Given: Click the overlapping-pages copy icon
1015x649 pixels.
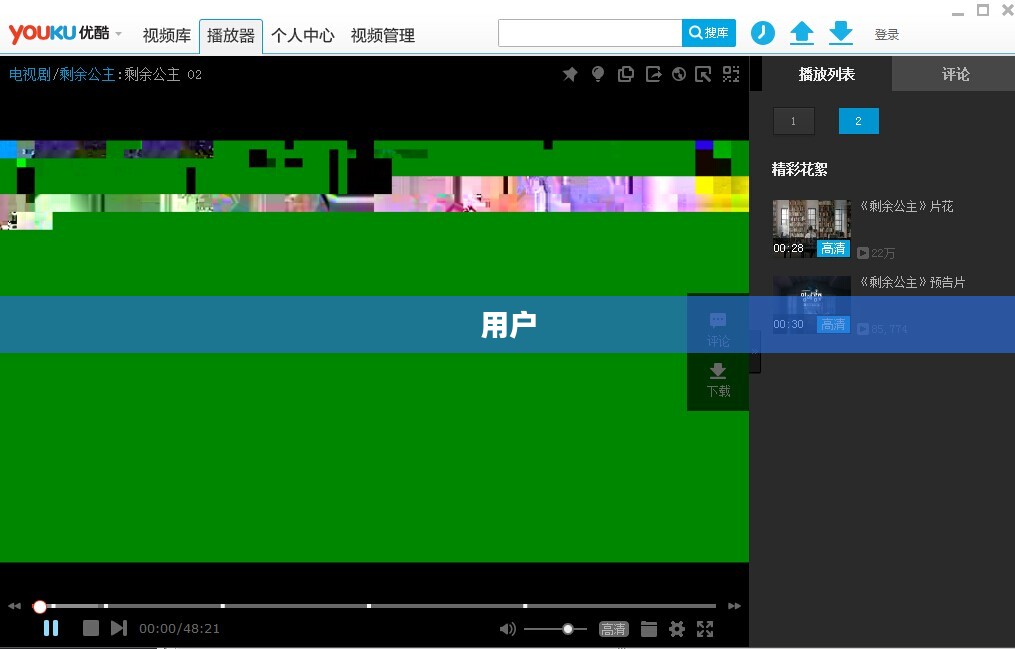Looking at the screenshot, I should tap(625, 74).
